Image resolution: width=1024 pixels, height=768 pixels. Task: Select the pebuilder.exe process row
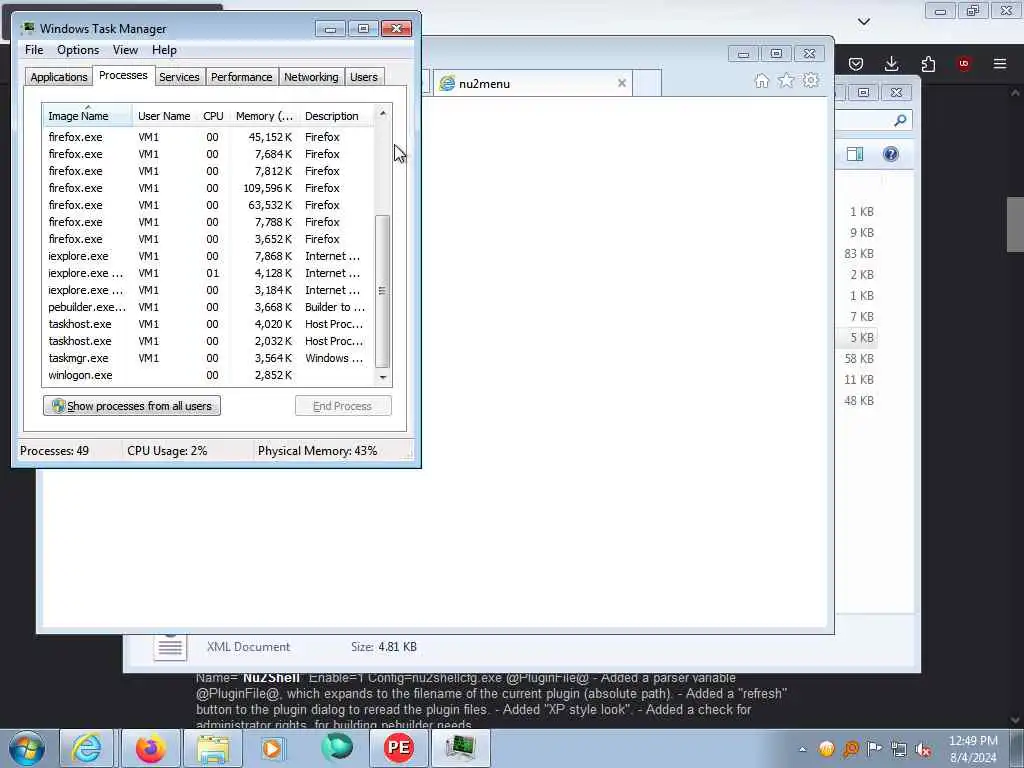click(209, 307)
